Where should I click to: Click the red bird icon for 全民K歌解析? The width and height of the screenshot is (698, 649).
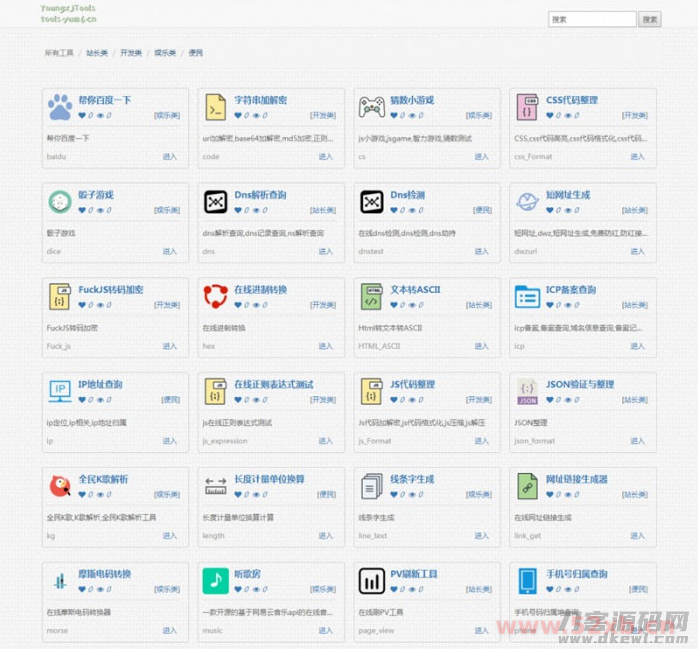pyautogui.click(x=60, y=487)
